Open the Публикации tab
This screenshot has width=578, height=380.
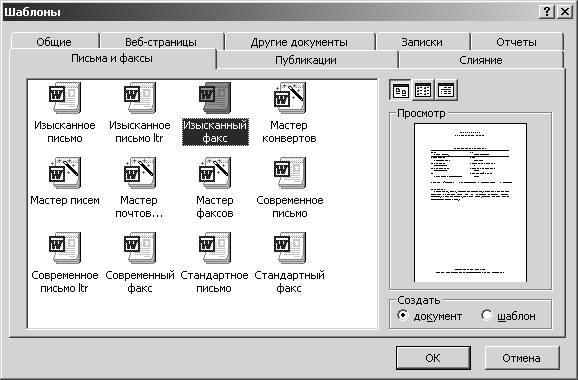coord(306,60)
